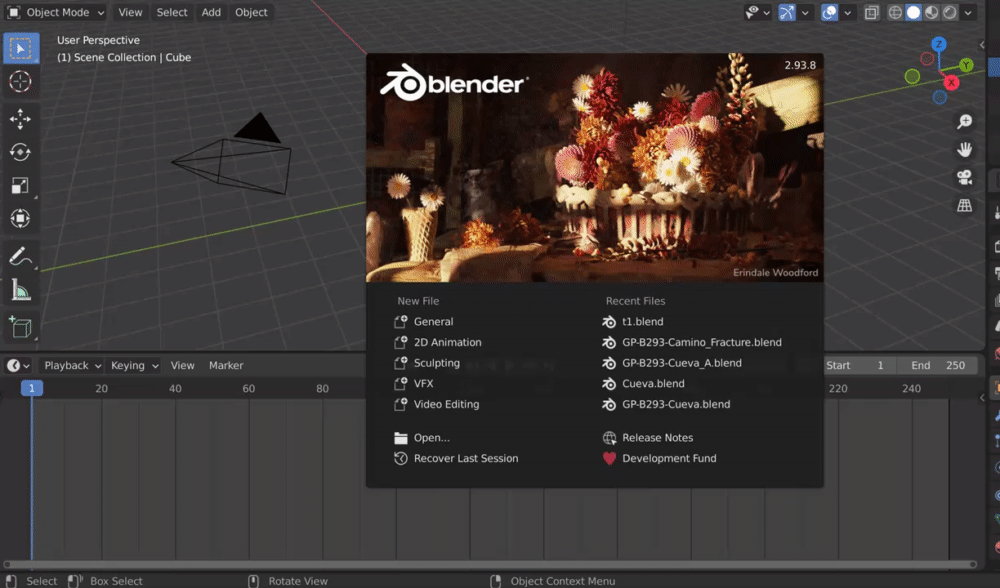Click the Release Notes globe icon
The width and height of the screenshot is (1000, 588).
(609, 437)
